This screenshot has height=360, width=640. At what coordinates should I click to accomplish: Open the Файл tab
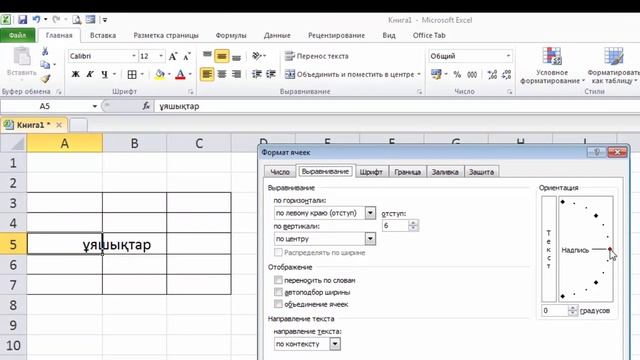point(18,36)
